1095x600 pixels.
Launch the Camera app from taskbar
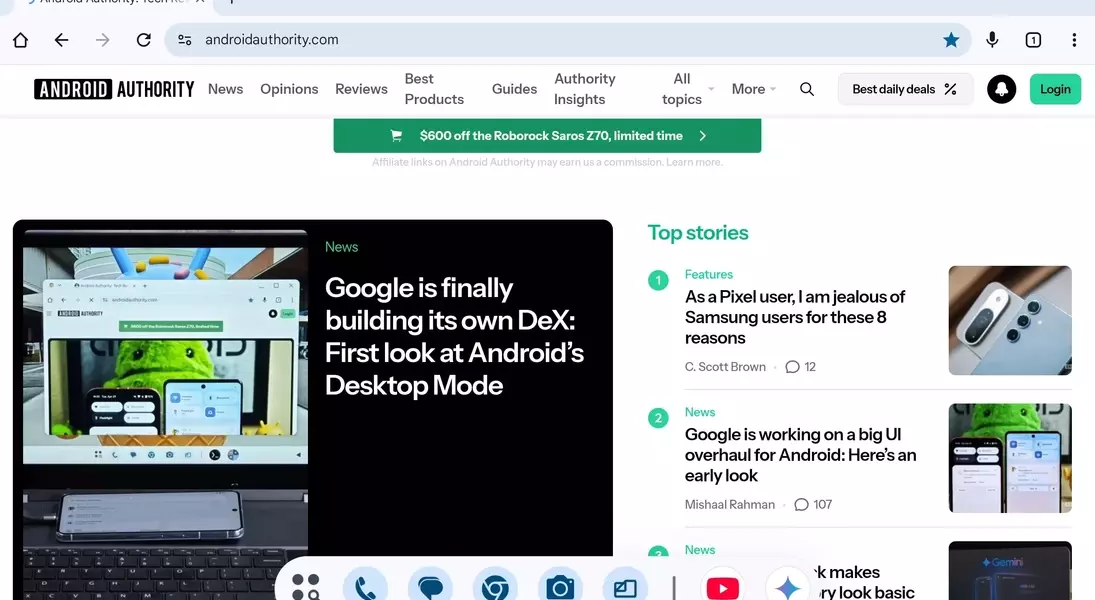pos(560,587)
